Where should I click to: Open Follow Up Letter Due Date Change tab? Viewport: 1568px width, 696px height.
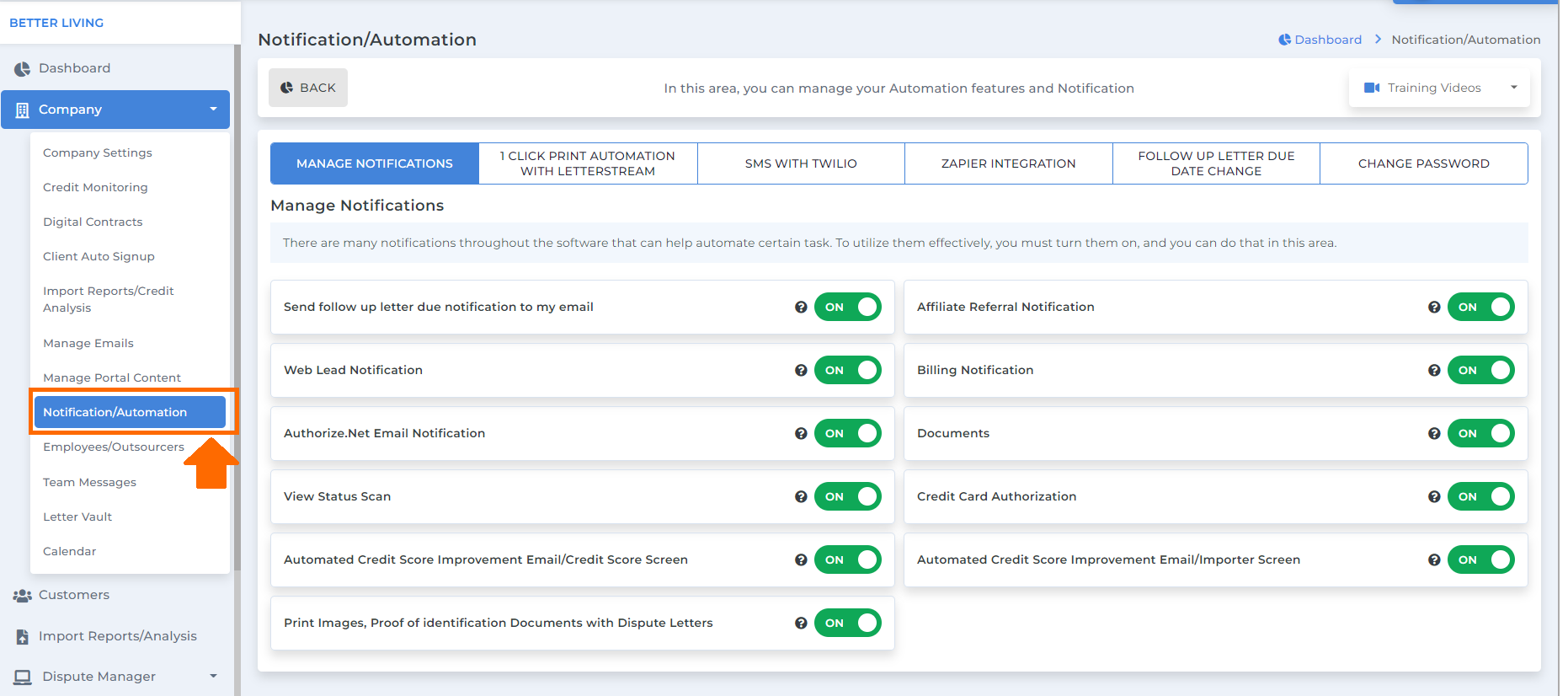coord(1216,163)
